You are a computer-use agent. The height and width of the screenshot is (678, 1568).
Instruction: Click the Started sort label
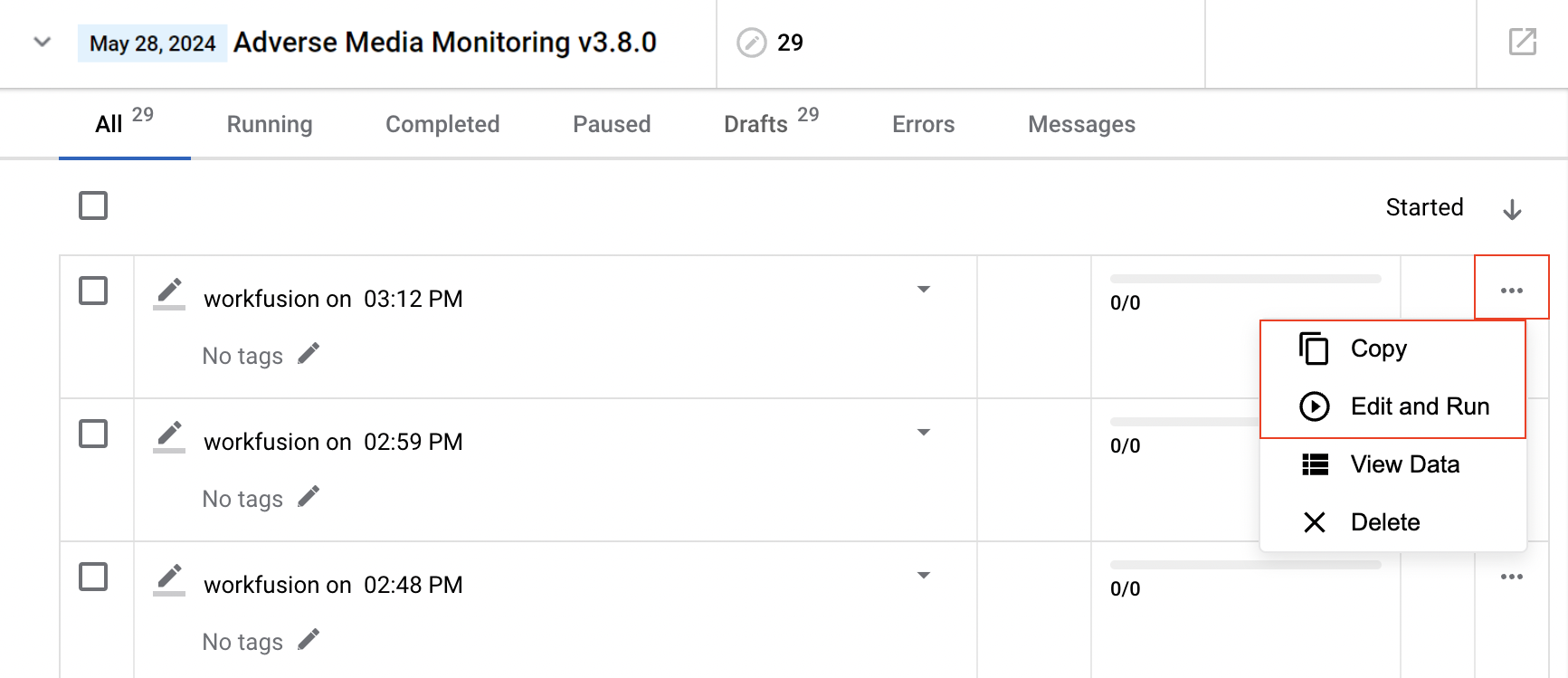[x=1424, y=207]
